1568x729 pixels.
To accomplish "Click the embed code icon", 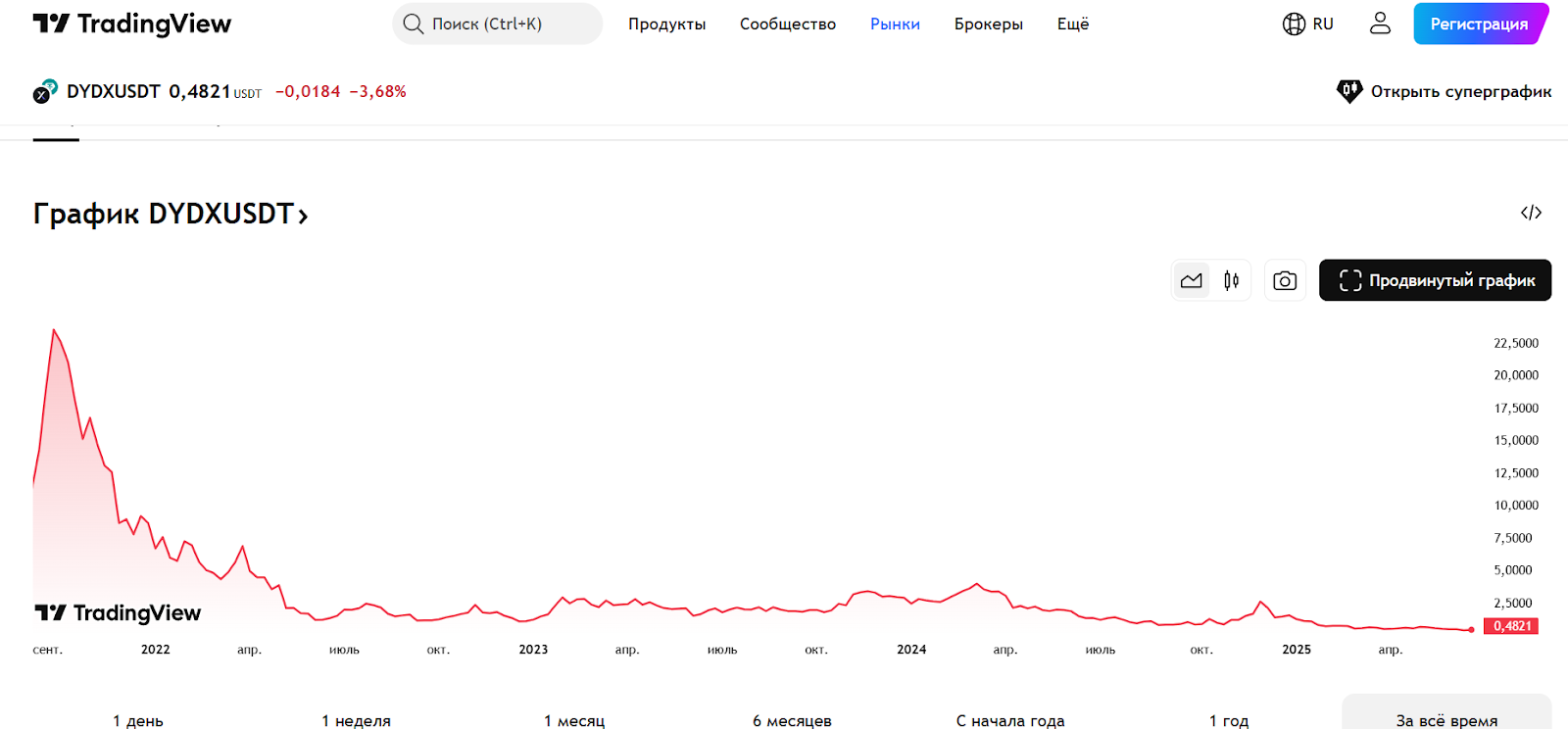I will 1531,213.
